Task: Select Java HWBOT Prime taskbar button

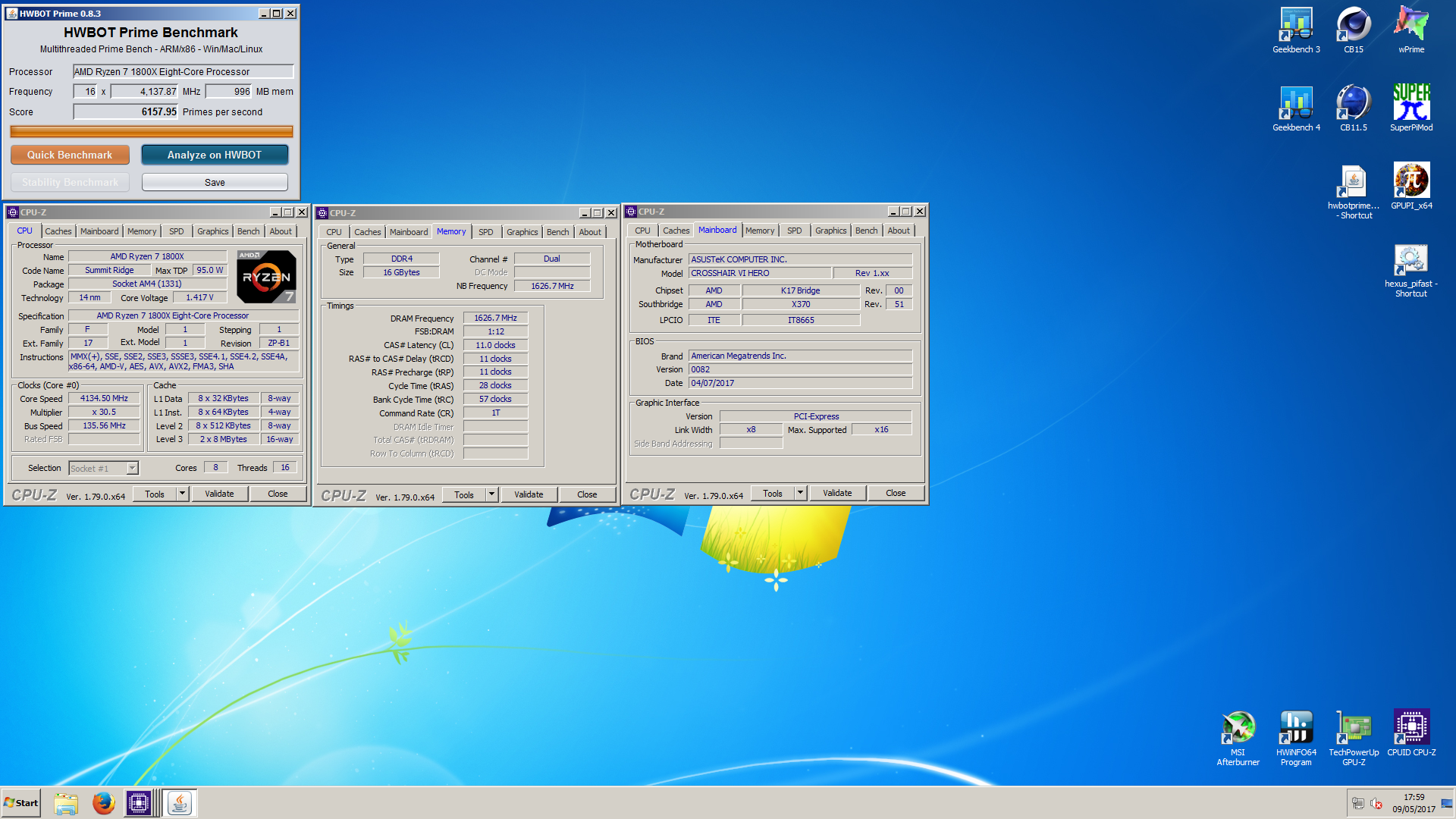Action: click(x=180, y=803)
